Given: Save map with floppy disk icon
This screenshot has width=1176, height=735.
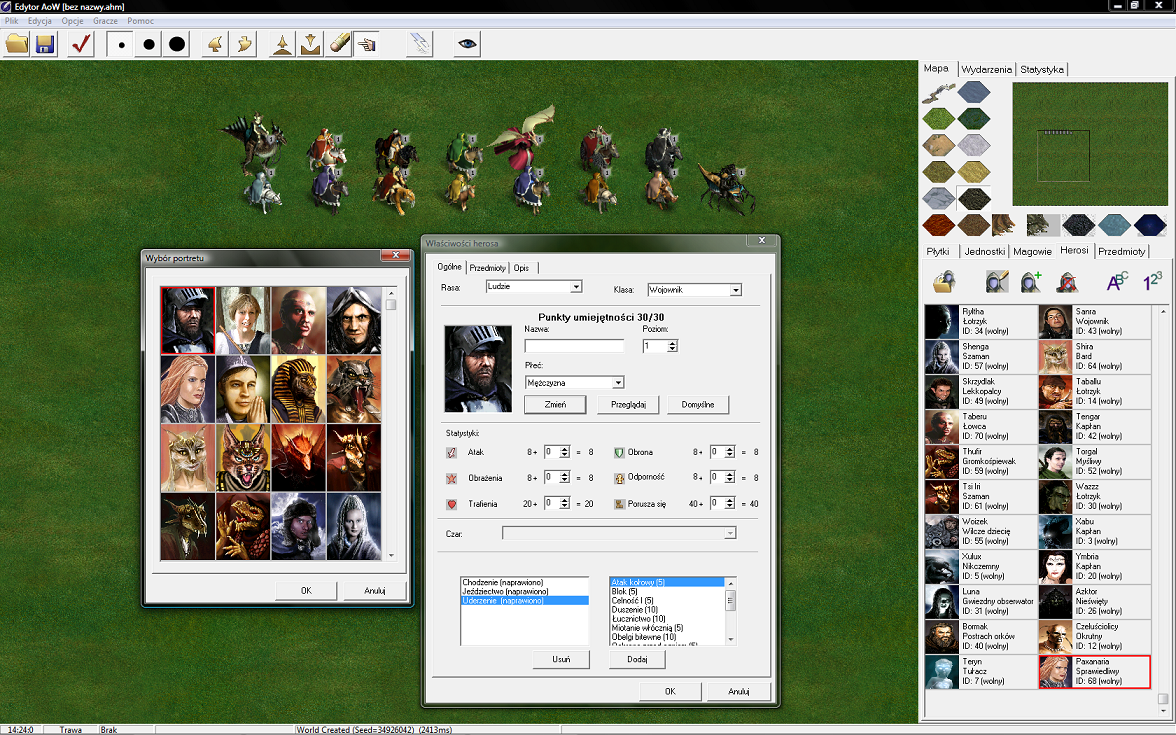Looking at the screenshot, I should 45,44.
